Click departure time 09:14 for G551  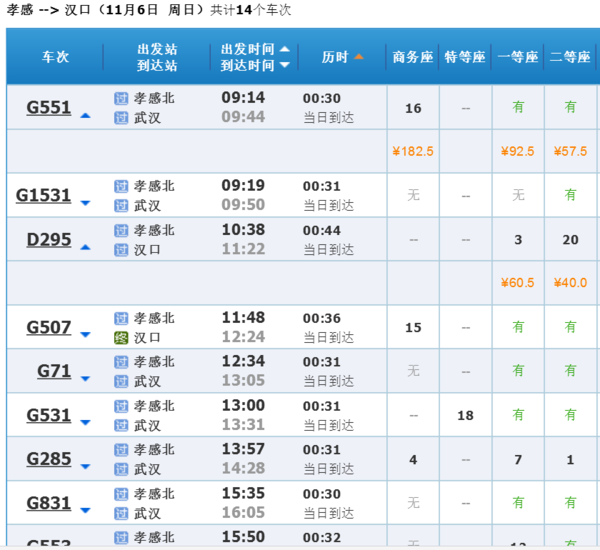243,98
